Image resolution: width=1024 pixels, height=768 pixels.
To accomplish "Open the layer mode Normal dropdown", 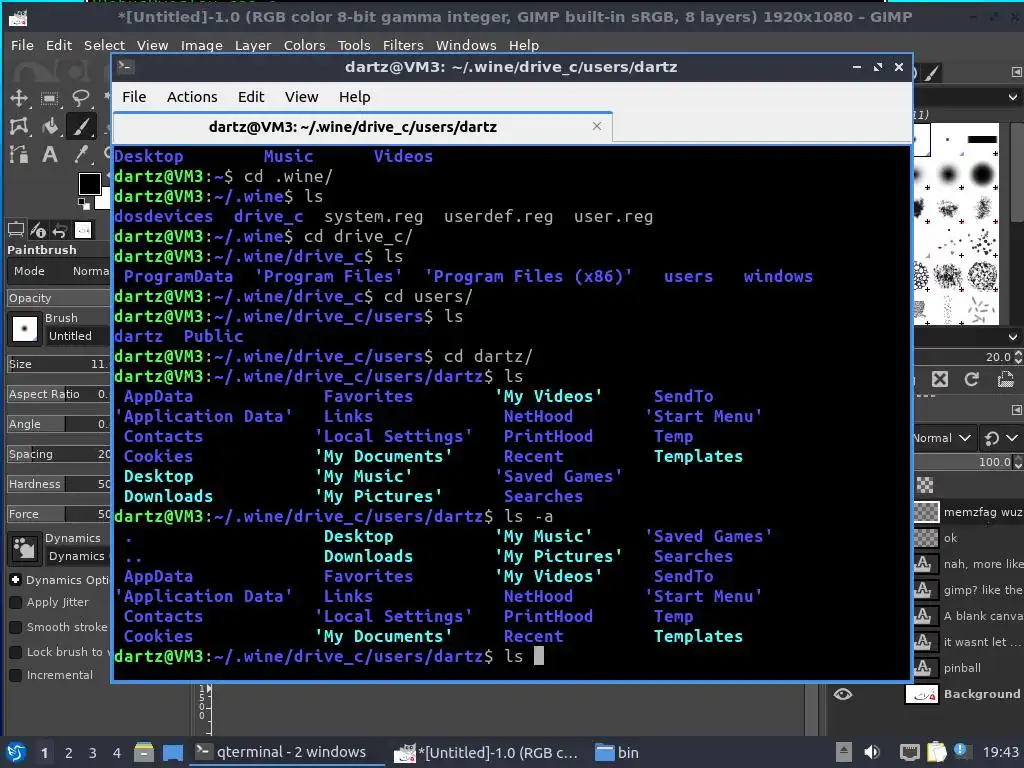I will [x=943, y=438].
